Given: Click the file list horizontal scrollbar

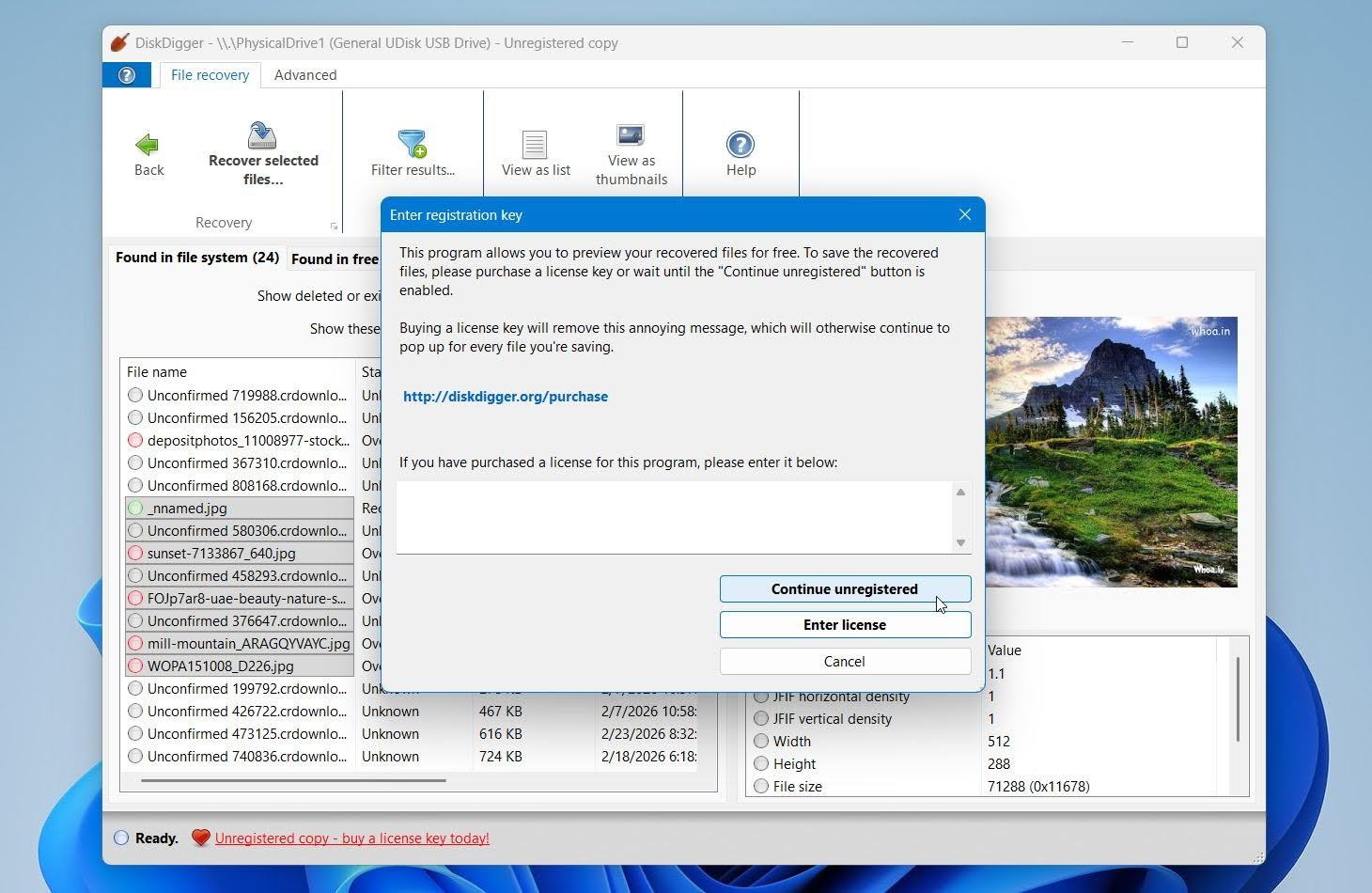Looking at the screenshot, I should [293, 780].
